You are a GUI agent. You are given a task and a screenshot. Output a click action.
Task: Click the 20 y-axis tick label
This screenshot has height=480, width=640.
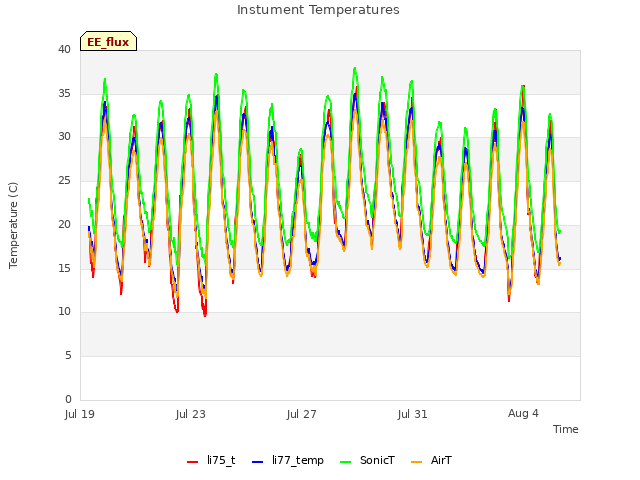(x=64, y=224)
